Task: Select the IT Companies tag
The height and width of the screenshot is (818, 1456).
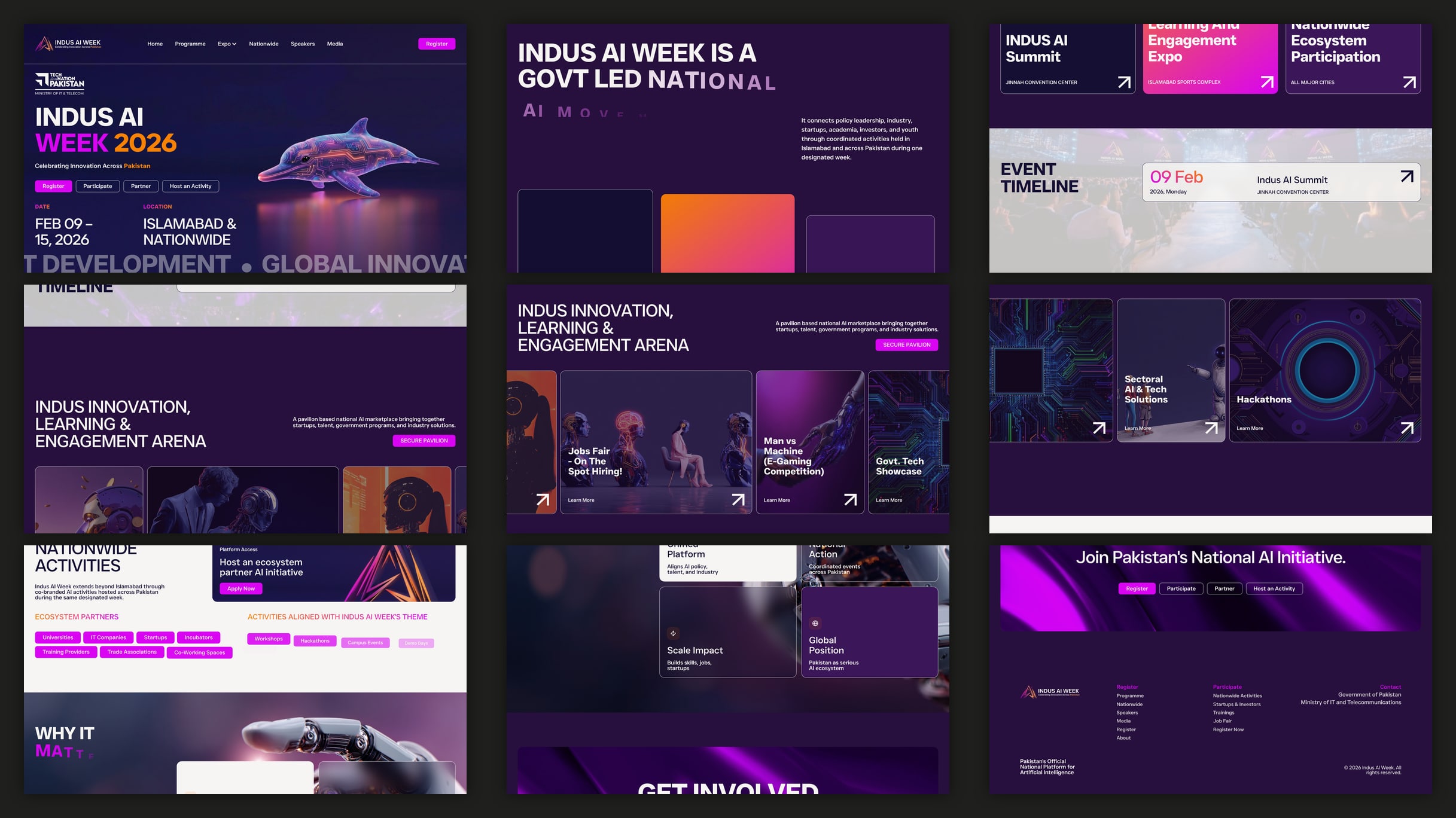Action: coord(108,637)
